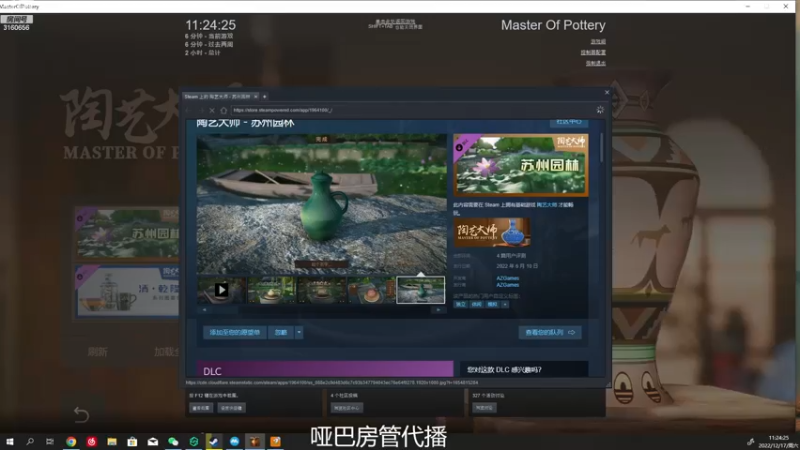Open the Mail app from the taskbar
This screenshot has height=450, width=800.
153,441
